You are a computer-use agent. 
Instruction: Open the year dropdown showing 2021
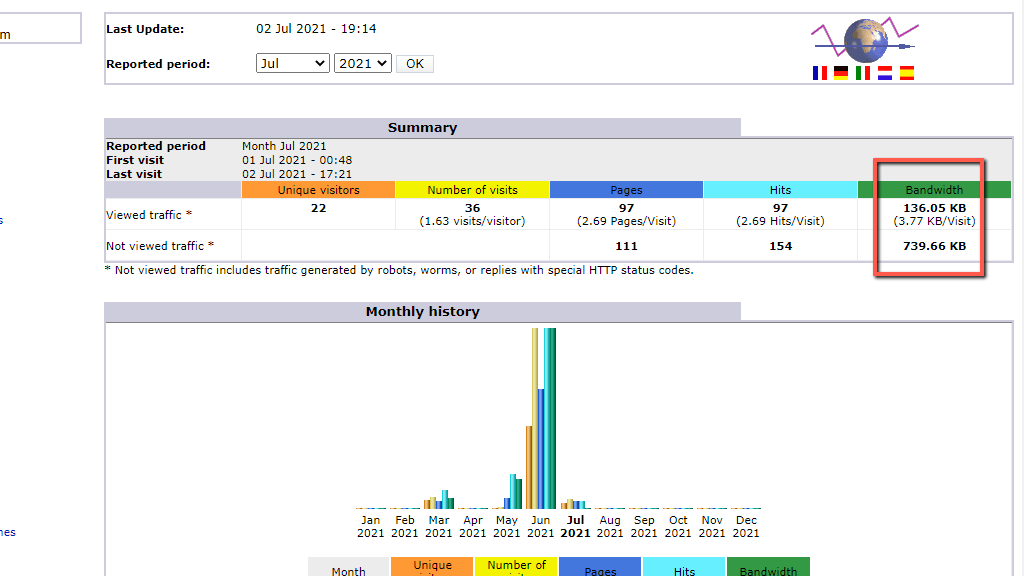pyautogui.click(x=362, y=63)
